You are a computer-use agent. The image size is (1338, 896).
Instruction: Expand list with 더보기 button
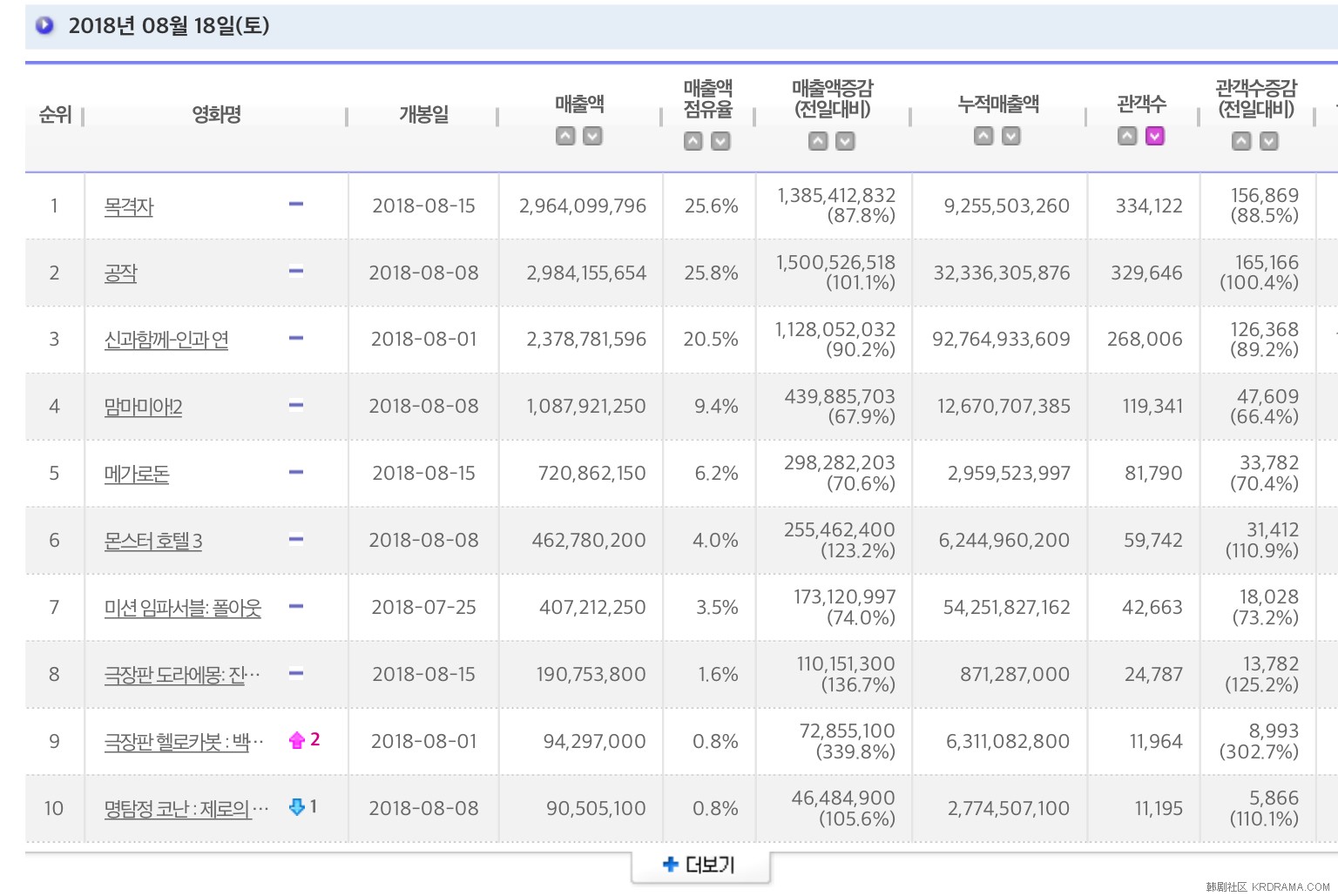(x=700, y=865)
